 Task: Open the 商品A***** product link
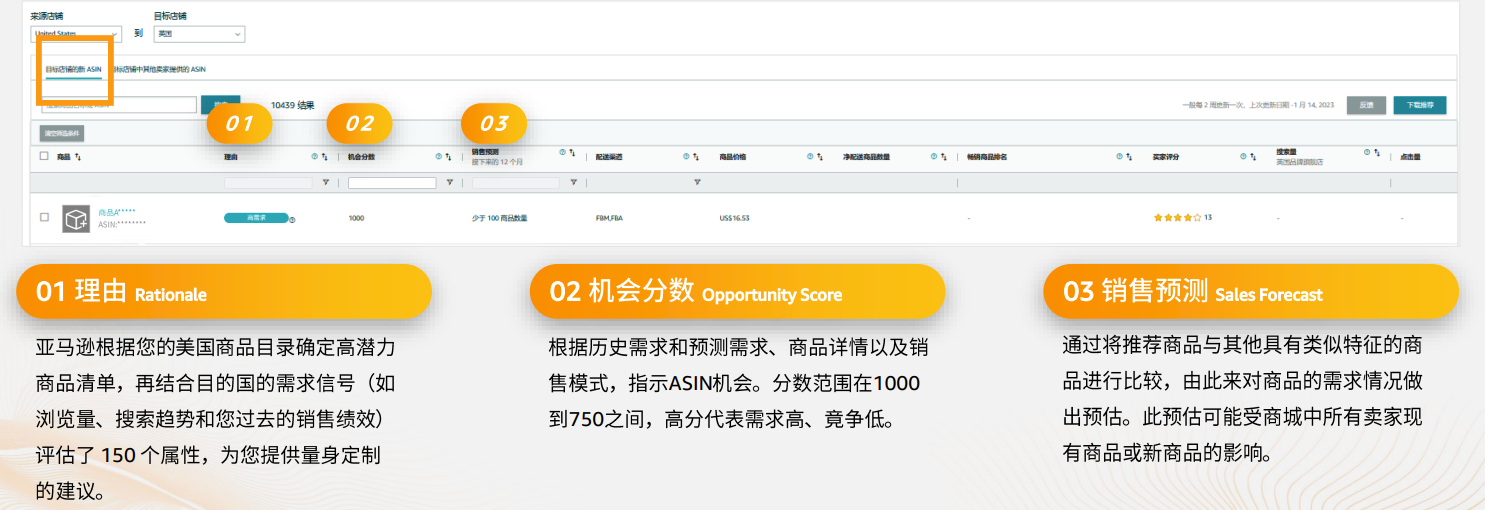point(116,213)
